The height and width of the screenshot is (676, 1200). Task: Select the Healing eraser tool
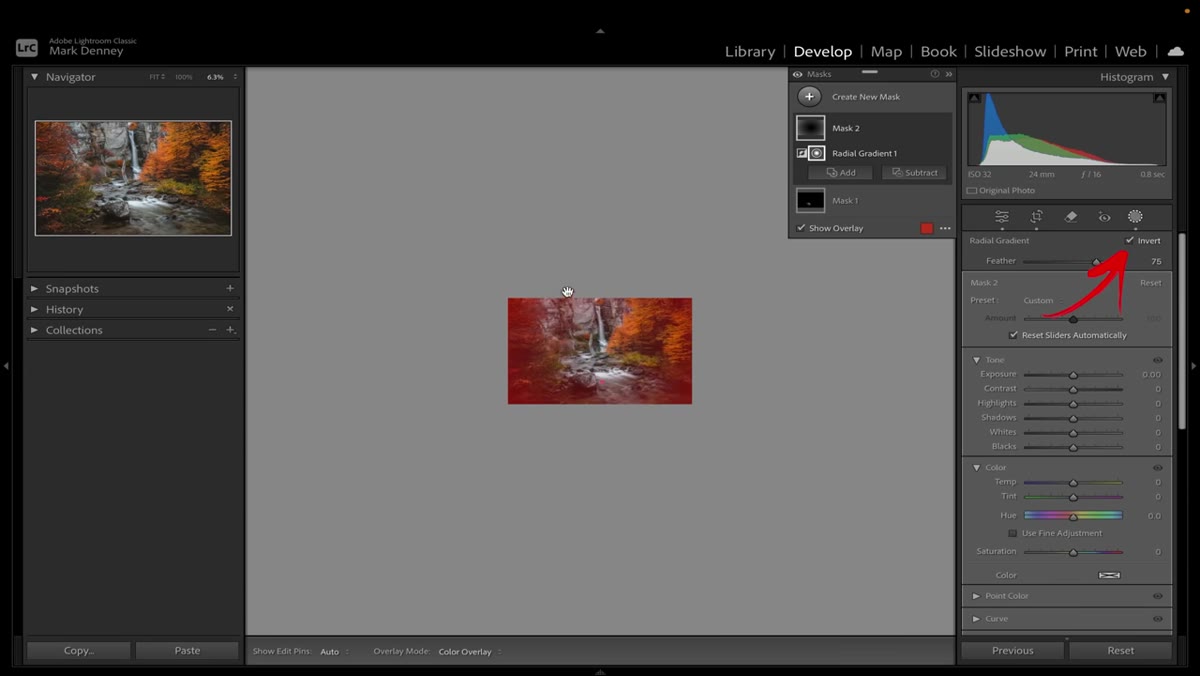pyautogui.click(x=1070, y=217)
